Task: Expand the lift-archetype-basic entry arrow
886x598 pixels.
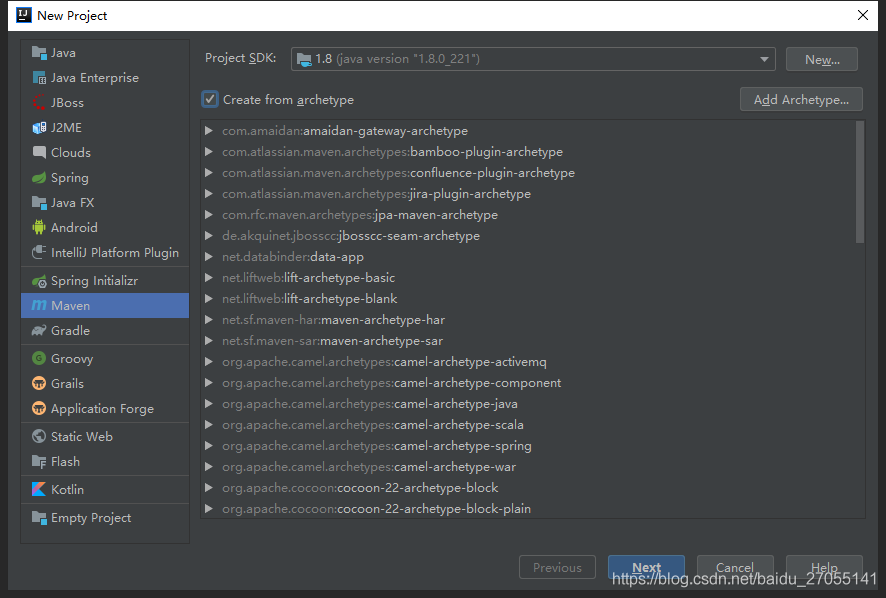Action: pos(208,278)
